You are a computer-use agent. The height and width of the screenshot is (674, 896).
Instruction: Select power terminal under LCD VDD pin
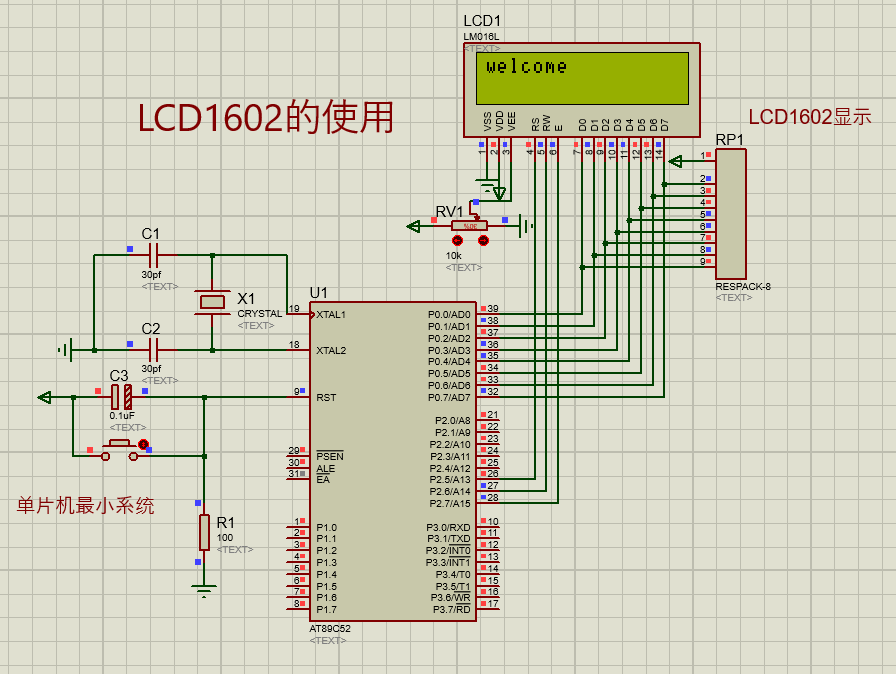(499, 194)
